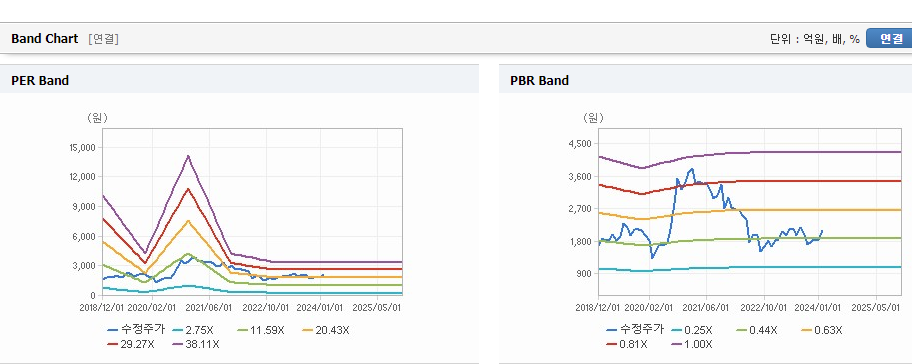Click the 12,000 axis label in PER chart

[x=82, y=177]
